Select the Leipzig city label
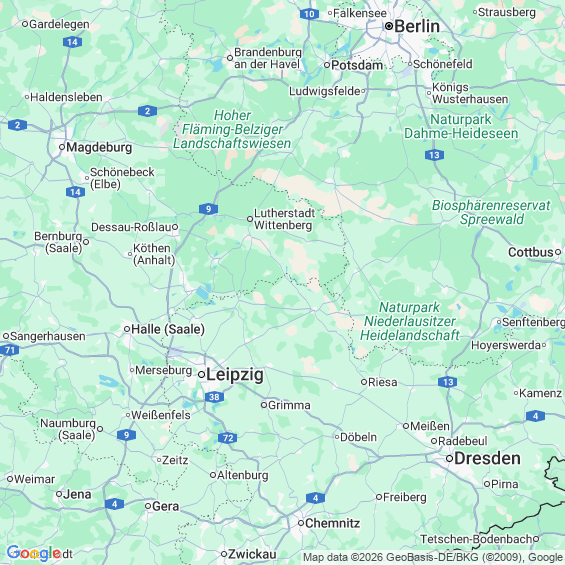The width and height of the screenshot is (565, 565). (235, 375)
